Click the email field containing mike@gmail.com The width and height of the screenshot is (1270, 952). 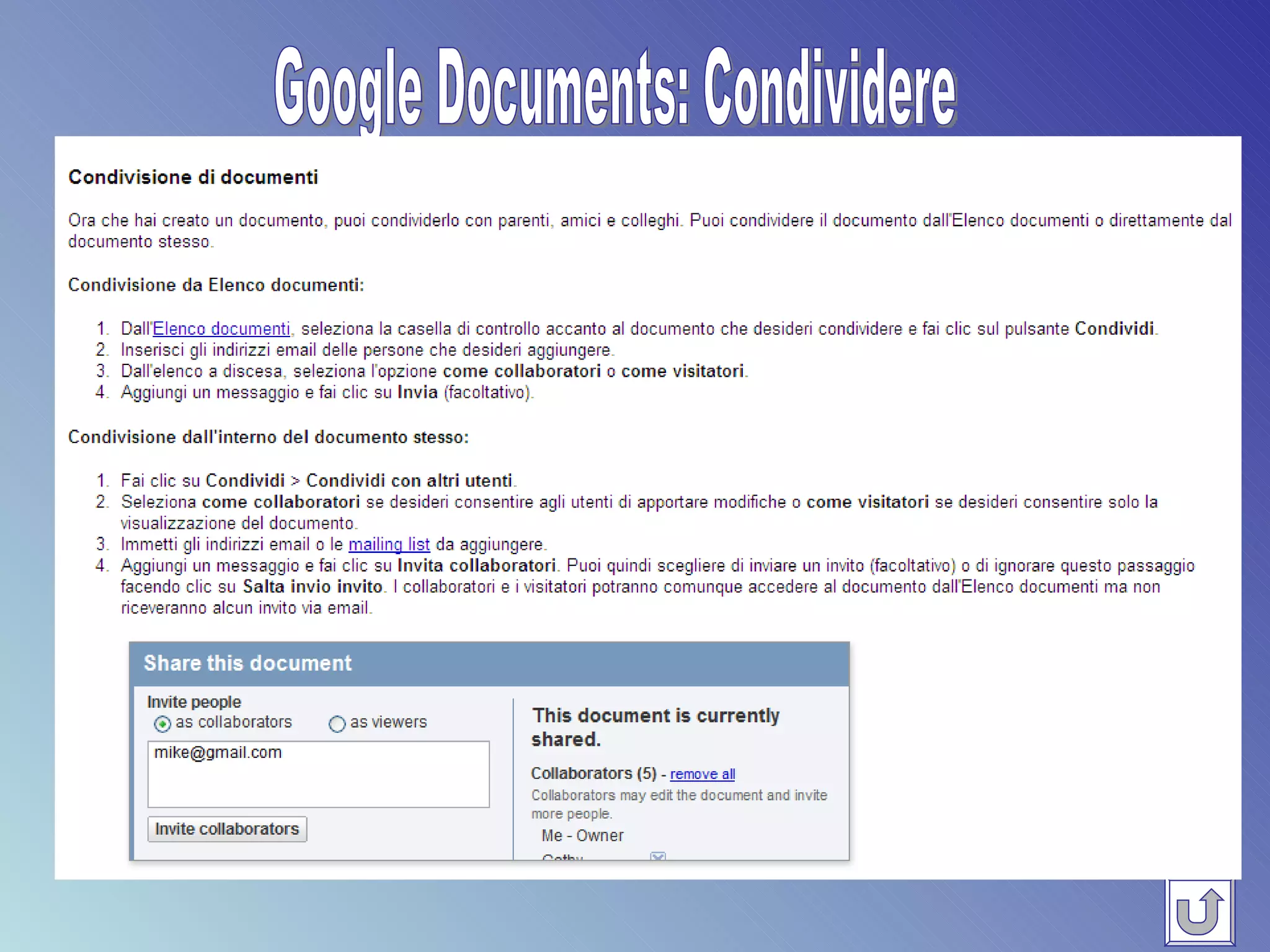pyautogui.click(x=319, y=774)
